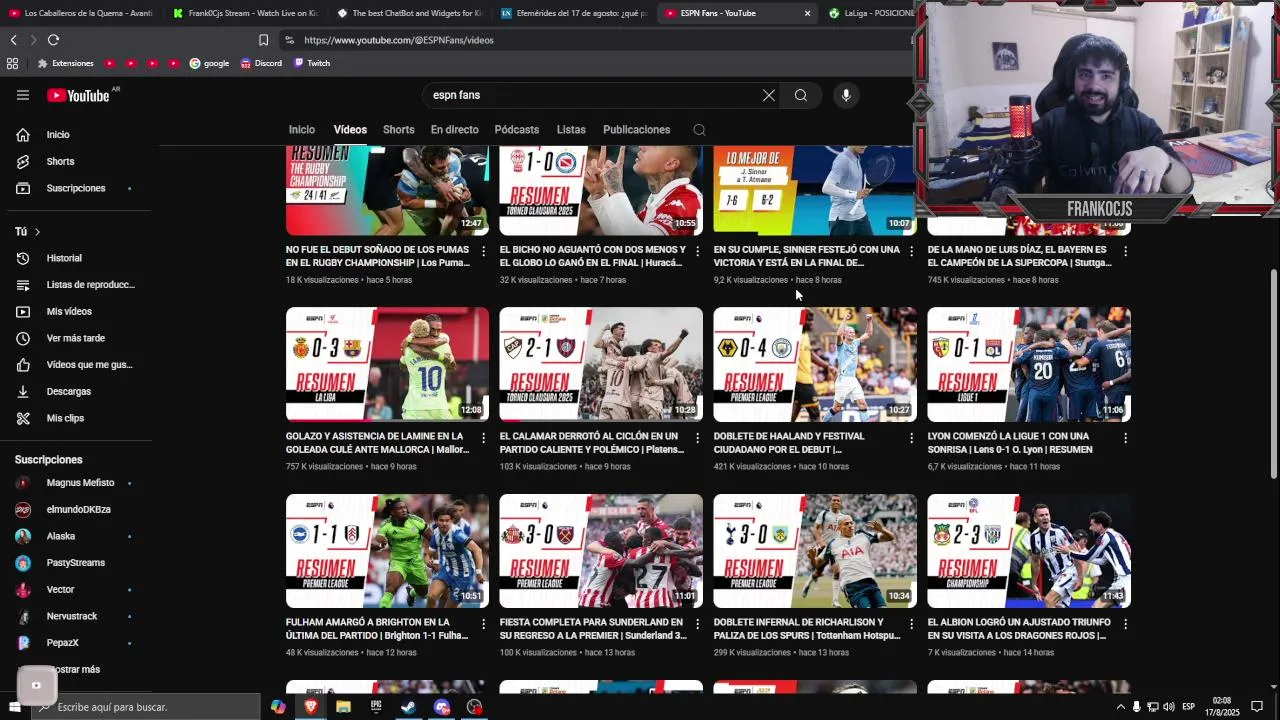
Task: Switch to the channel Shorts tab
Action: coord(398,130)
